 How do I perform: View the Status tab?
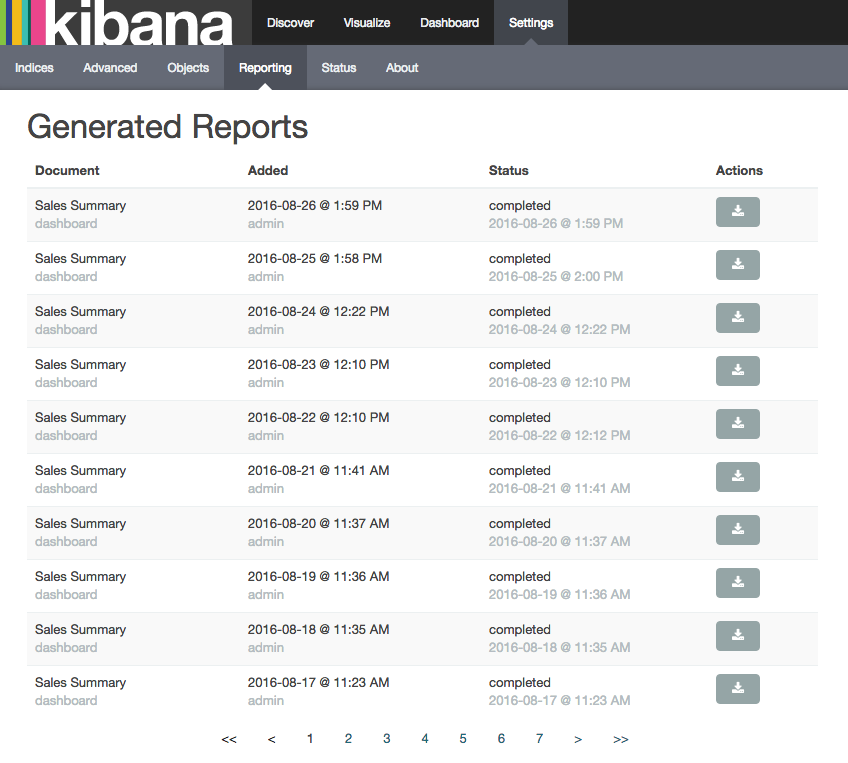(338, 68)
